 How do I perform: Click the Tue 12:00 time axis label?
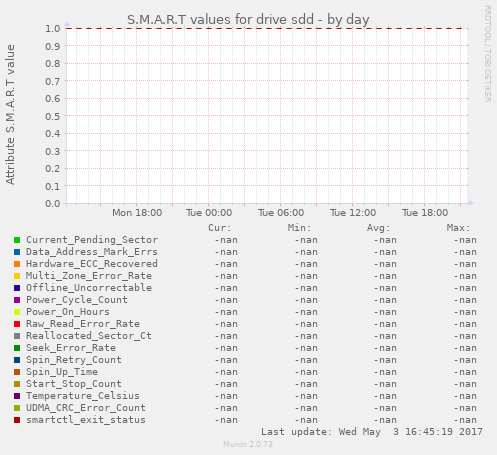click(353, 213)
